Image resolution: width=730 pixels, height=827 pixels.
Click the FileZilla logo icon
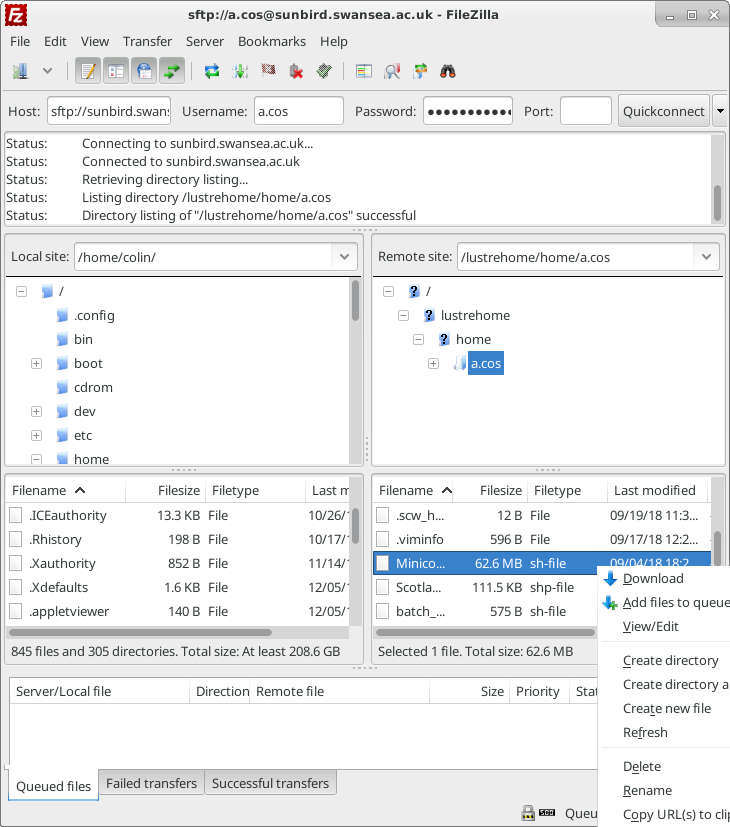coord(16,15)
